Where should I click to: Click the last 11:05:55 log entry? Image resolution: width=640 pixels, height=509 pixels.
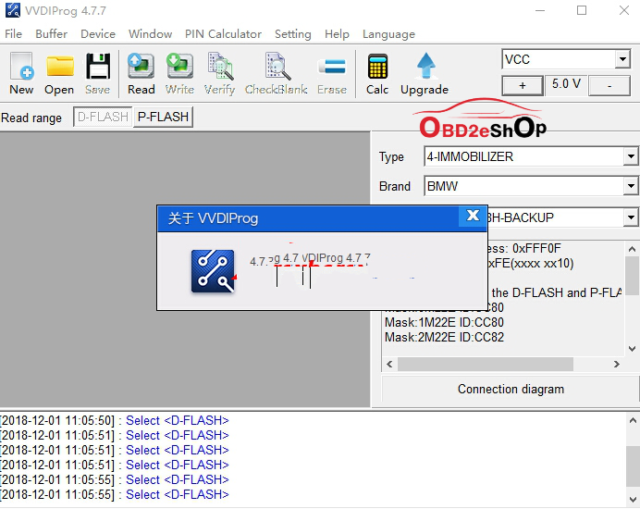(x=115, y=494)
